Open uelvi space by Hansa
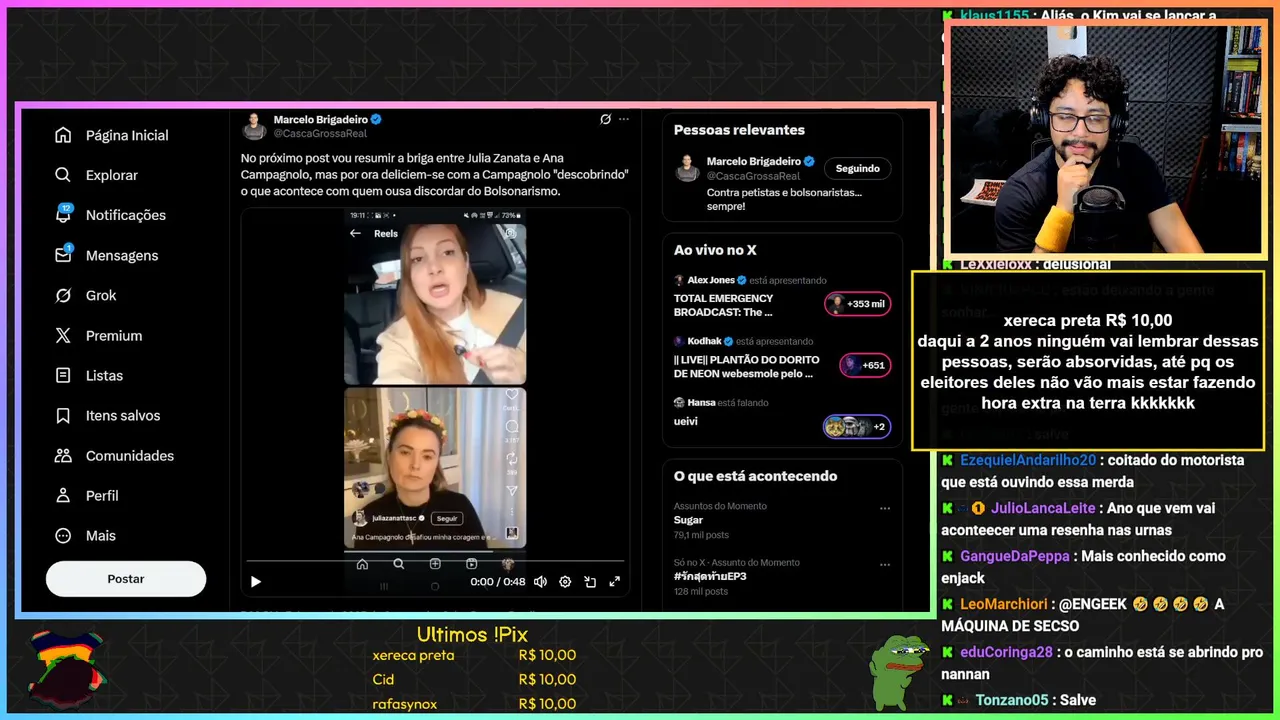This screenshot has width=1280, height=720. pos(685,421)
